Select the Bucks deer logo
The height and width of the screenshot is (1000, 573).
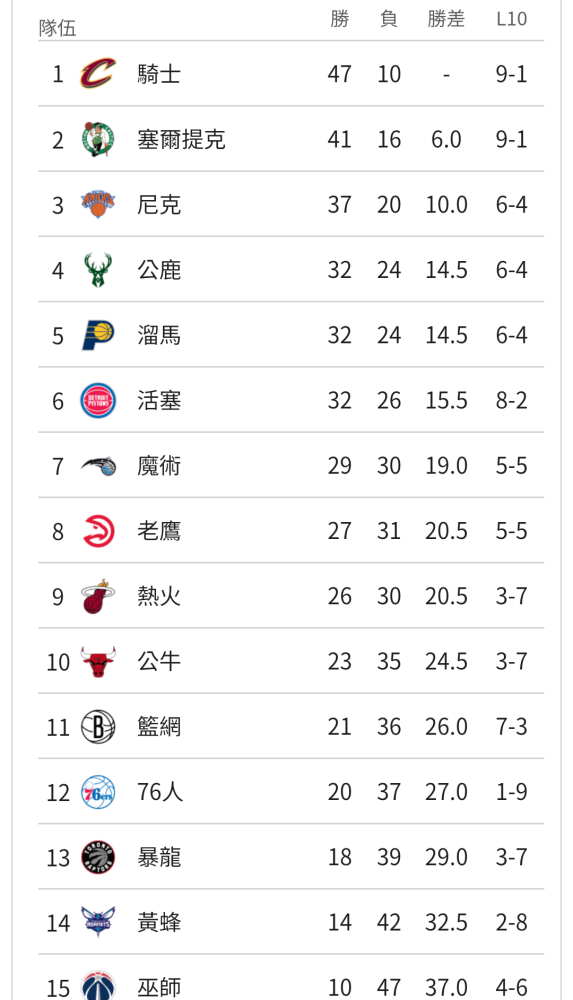(x=98, y=270)
